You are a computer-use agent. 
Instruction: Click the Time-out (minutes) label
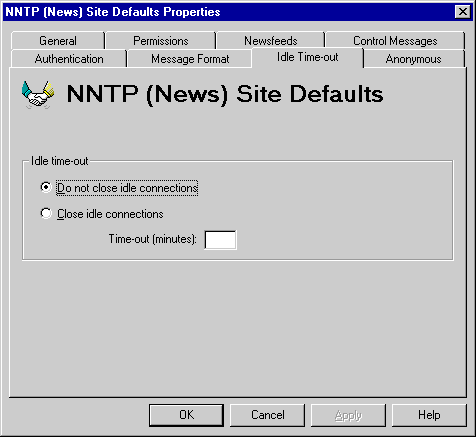coord(153,239)
